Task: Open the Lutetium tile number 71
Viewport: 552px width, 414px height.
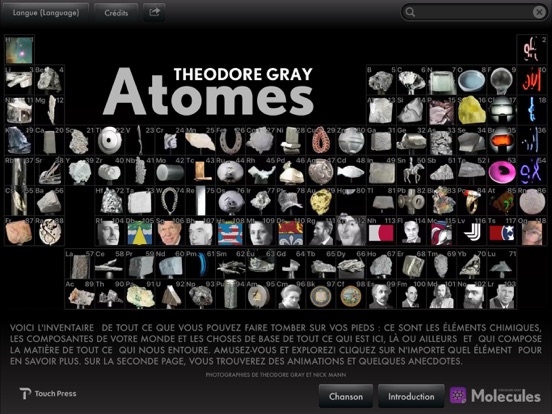Action: coord(502,264)
